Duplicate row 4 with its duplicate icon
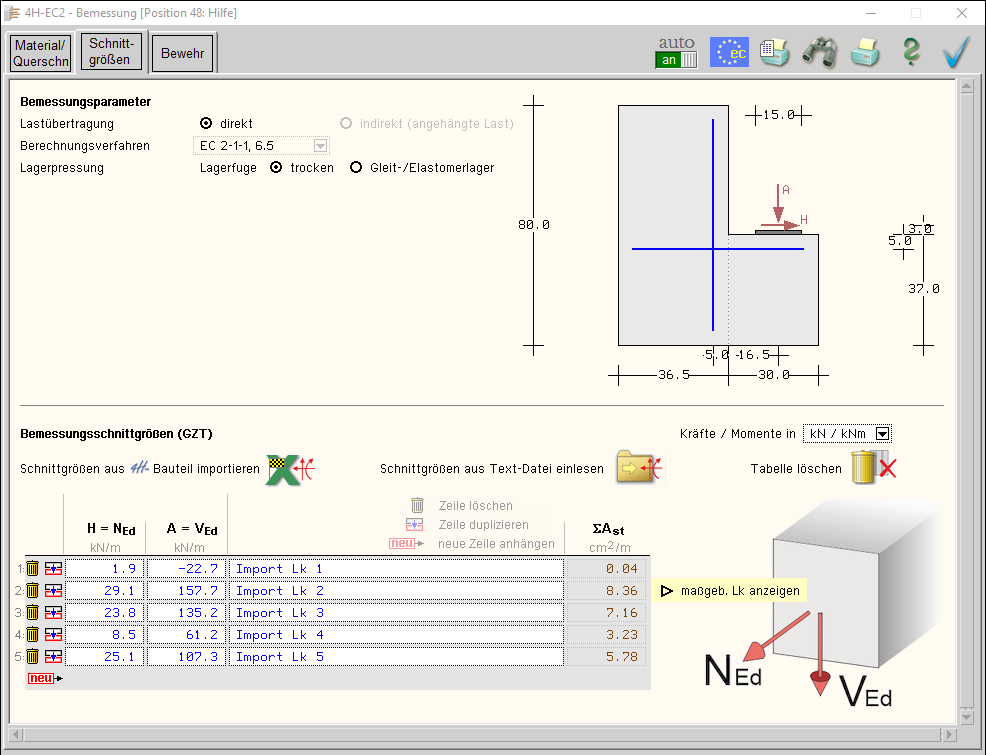Screen dimensions: 986x755 click(x=53, y=635)
